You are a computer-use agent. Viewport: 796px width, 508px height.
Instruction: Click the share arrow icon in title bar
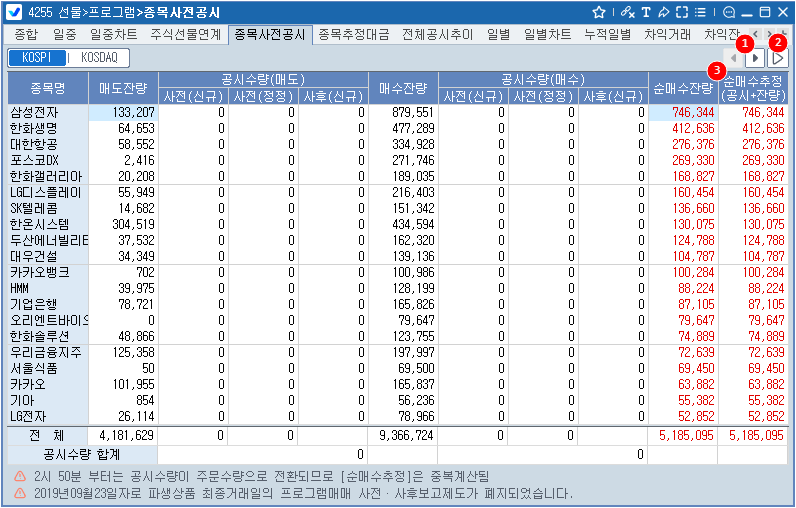click(663, 12)
